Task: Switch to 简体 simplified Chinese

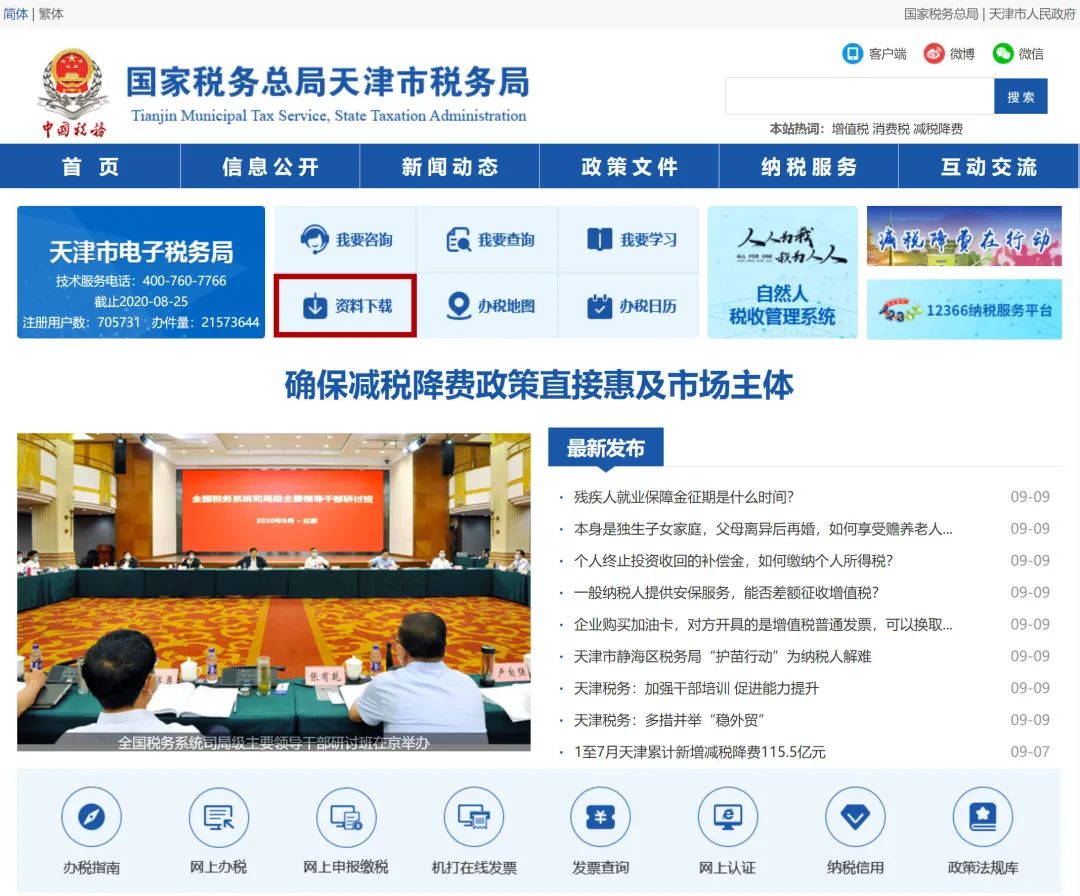Action: click(x=15, y=14)
